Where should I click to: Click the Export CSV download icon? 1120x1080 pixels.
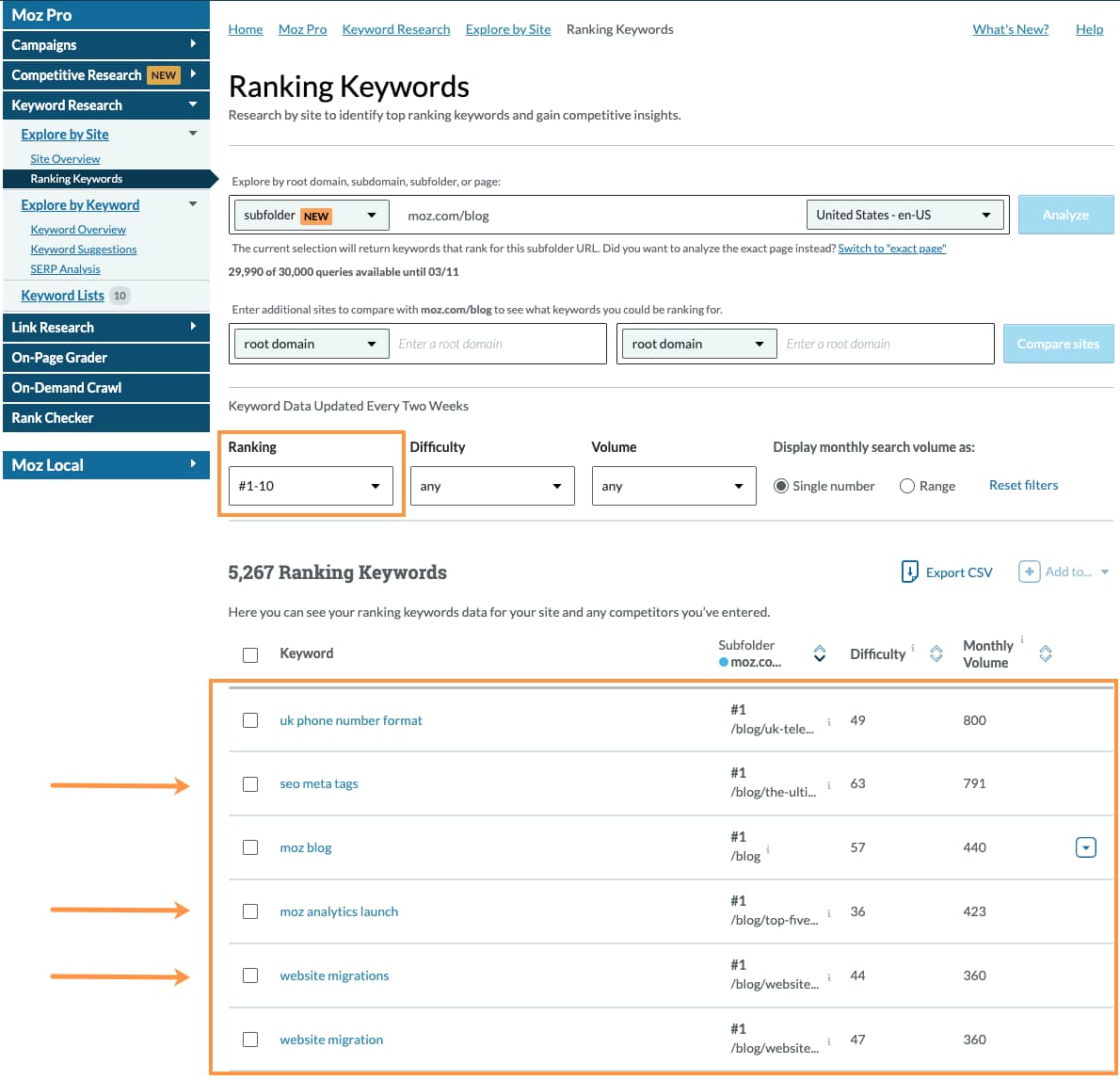(x=909, y=572)
